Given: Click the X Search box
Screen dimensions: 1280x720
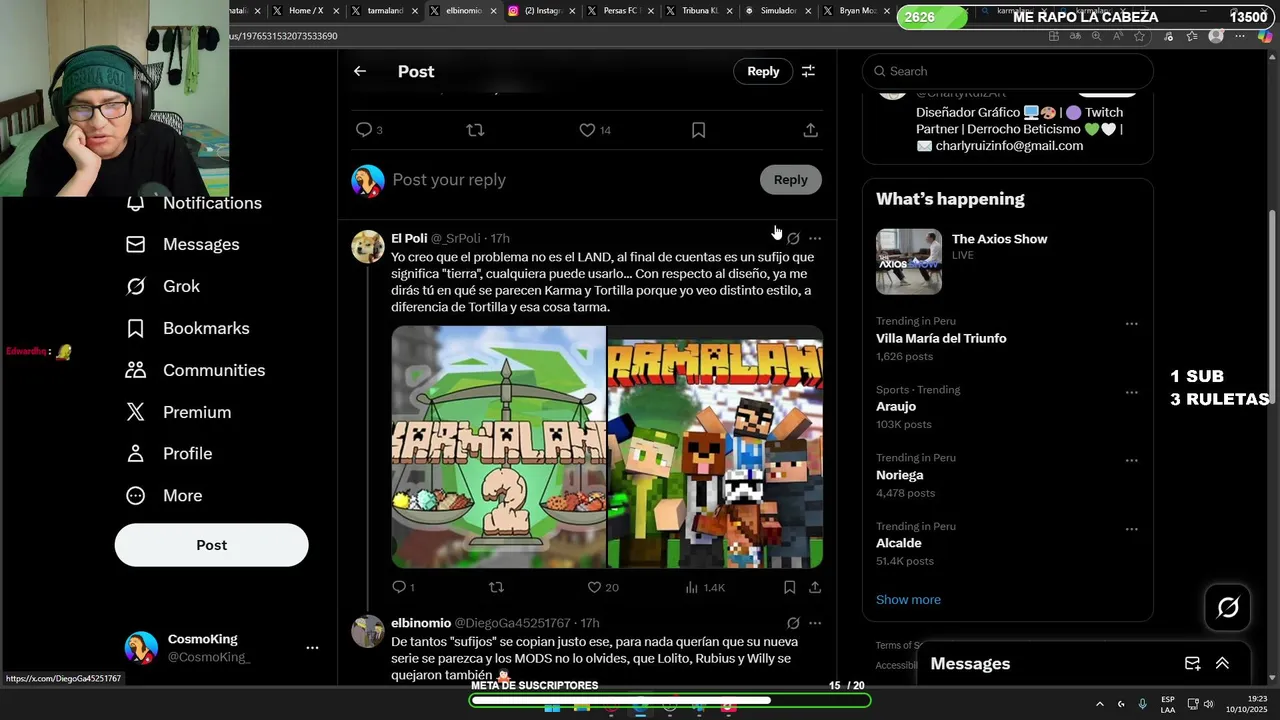Looking at the screenshot, I should [x=1008, y=71].
